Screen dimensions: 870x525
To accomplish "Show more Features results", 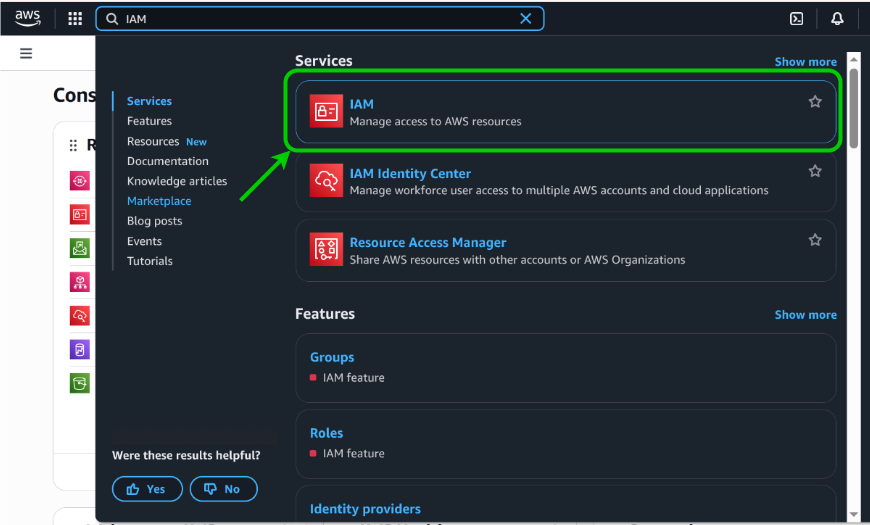I will coord(806,315).
